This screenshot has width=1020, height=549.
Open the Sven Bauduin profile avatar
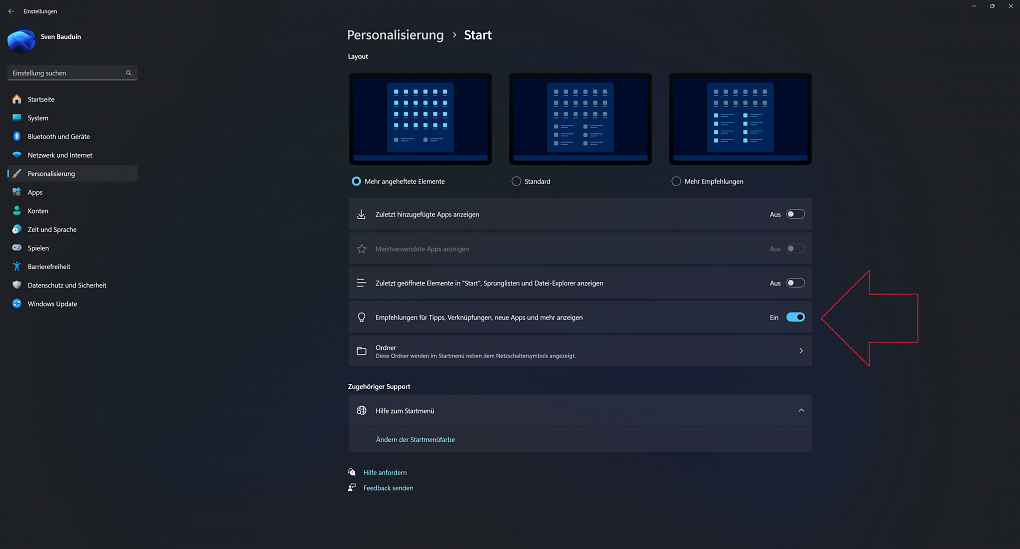21,40
